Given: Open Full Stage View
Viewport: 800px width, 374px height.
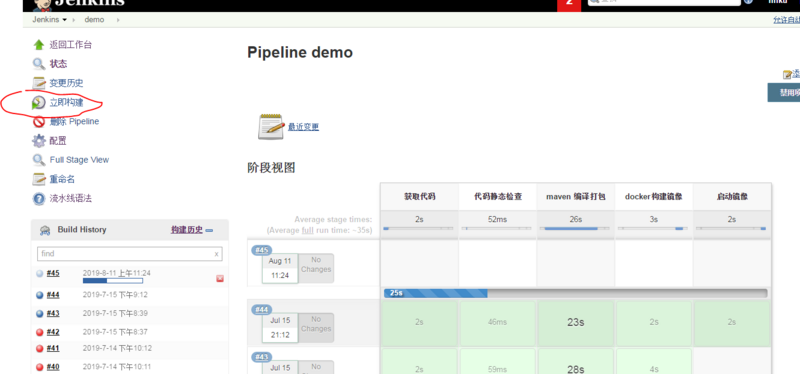Looking at the screenshot, I should pyautogui.click(x=79, y=160).
